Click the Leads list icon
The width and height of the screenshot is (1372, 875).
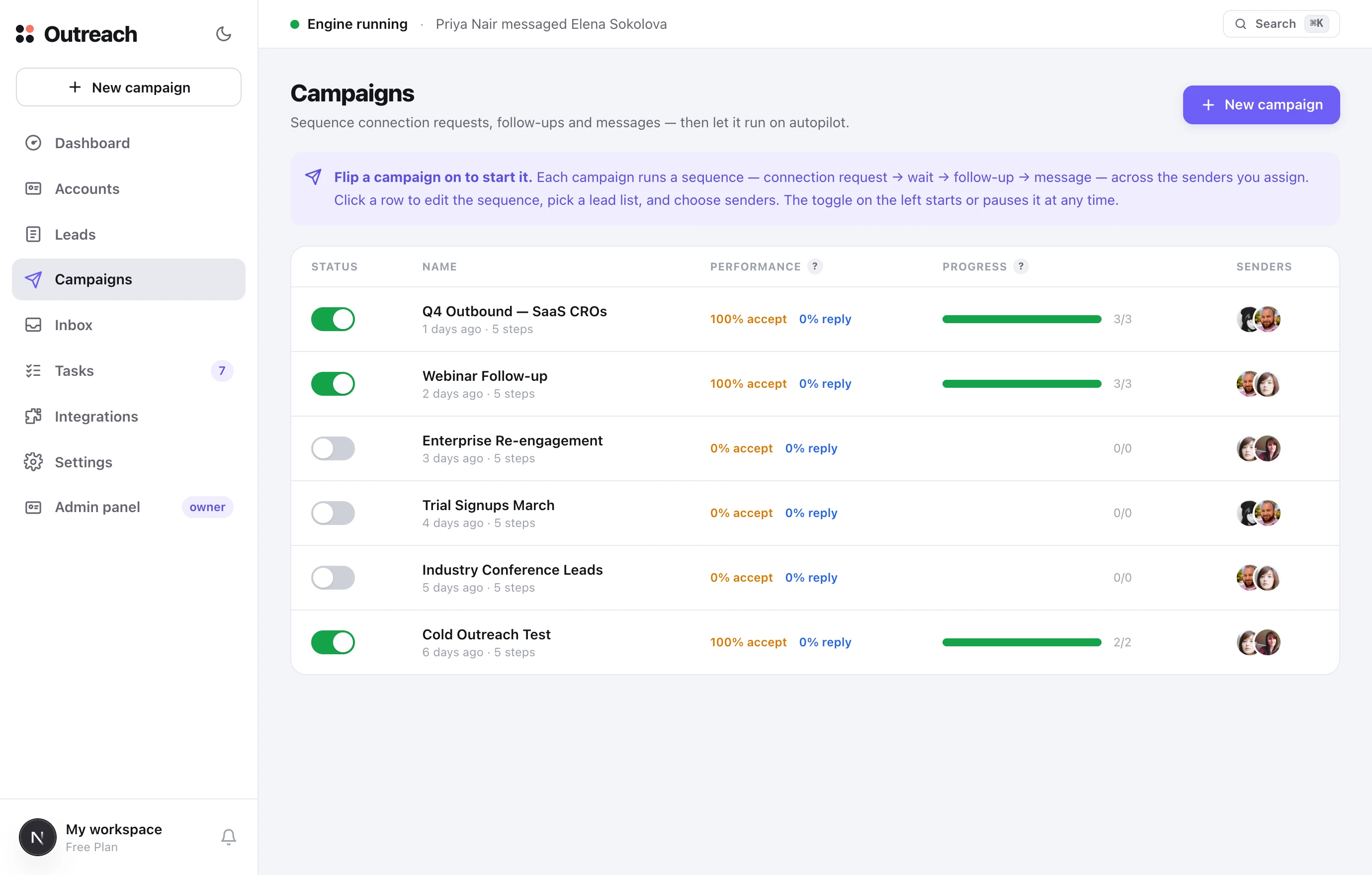click(x=33, y=234)
